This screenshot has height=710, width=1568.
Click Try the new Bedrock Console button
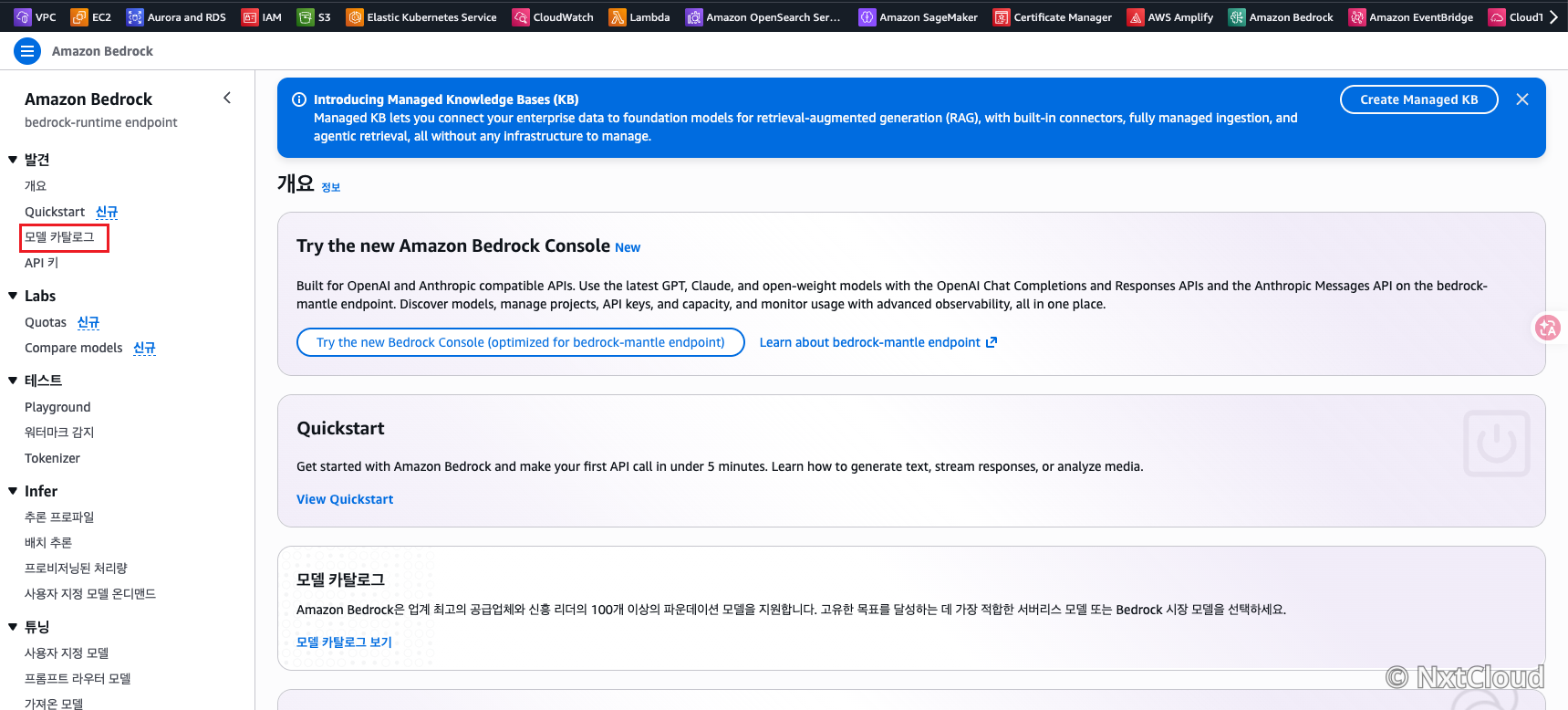point(521,342)
